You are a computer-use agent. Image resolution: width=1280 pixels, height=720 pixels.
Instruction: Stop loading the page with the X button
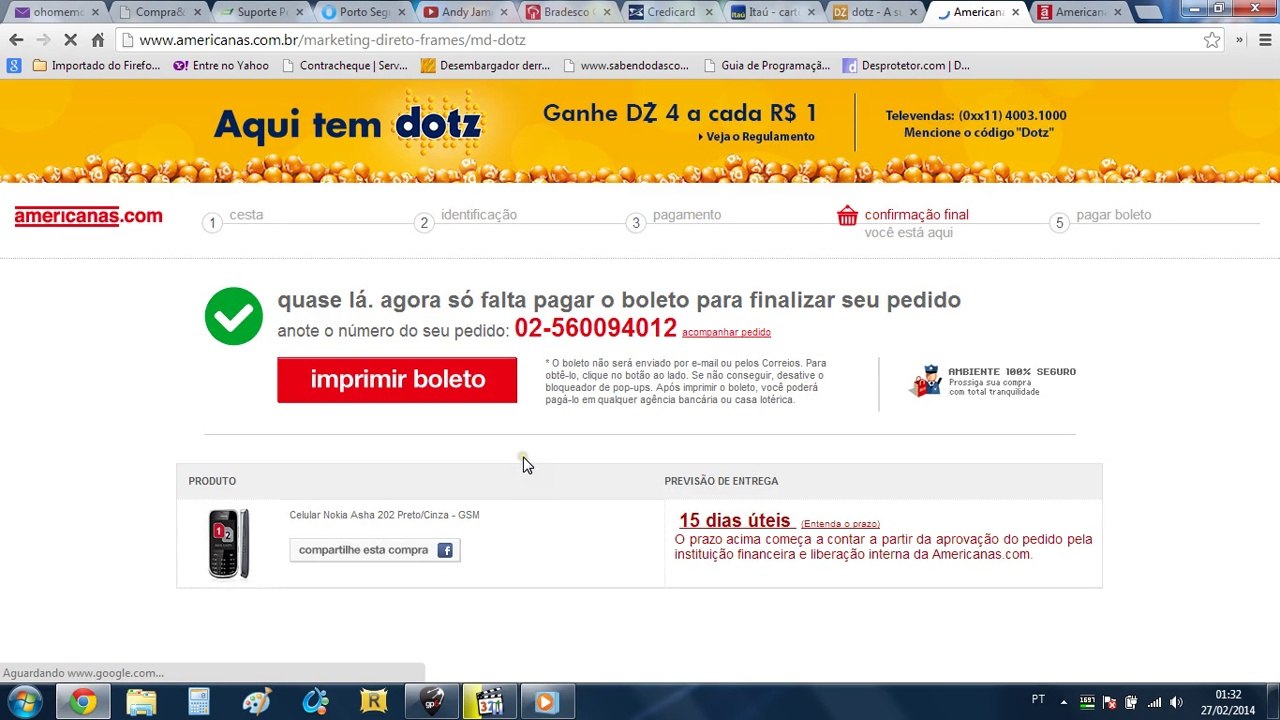pyautogui.click(x=70, y=40)
